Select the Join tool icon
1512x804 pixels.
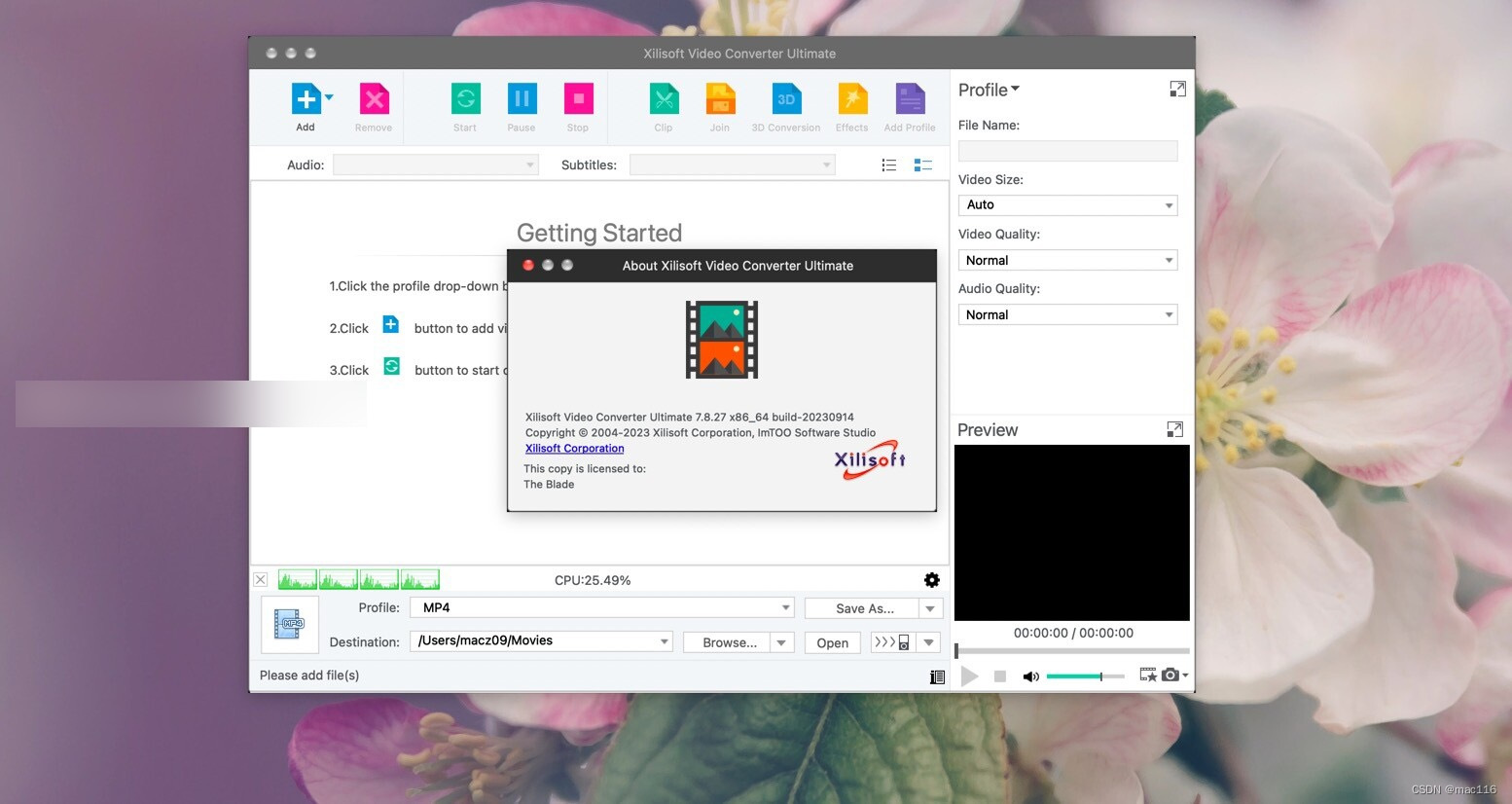720,99
